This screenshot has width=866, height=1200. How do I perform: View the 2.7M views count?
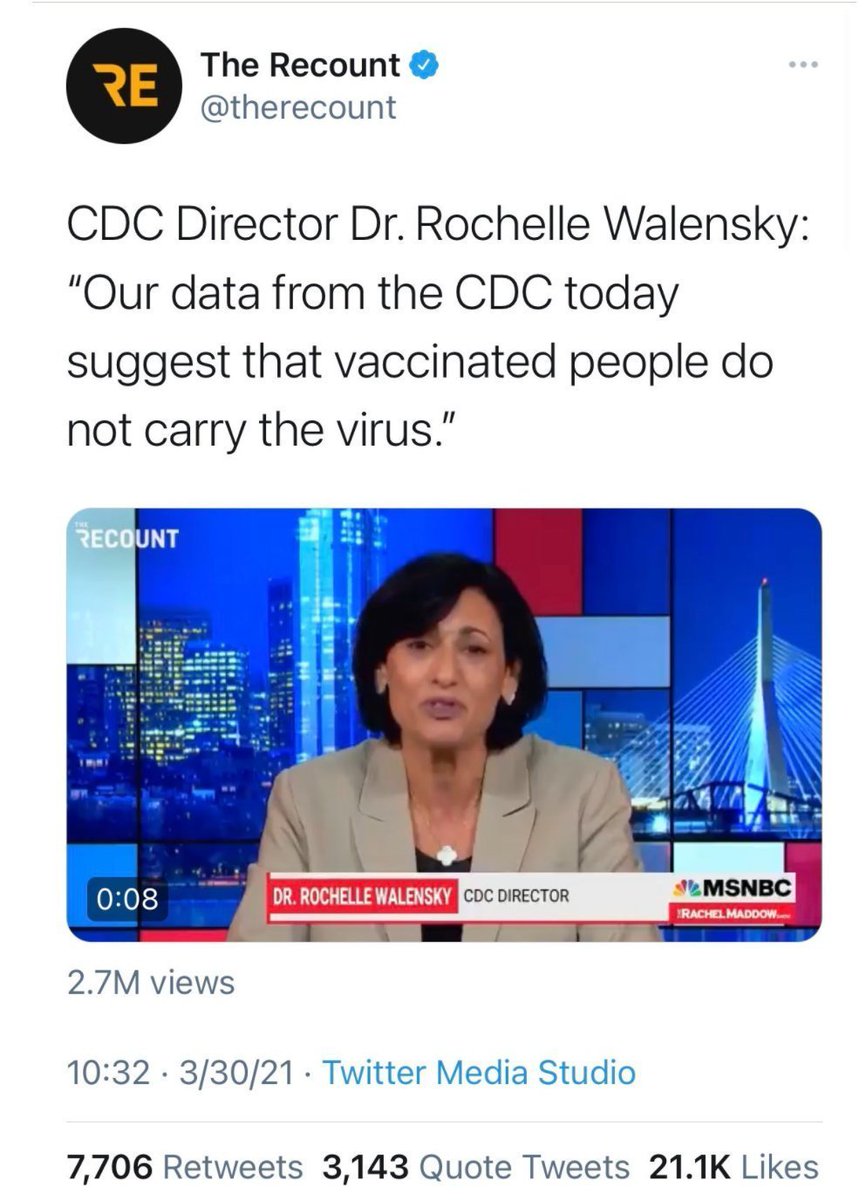(151, 982)
